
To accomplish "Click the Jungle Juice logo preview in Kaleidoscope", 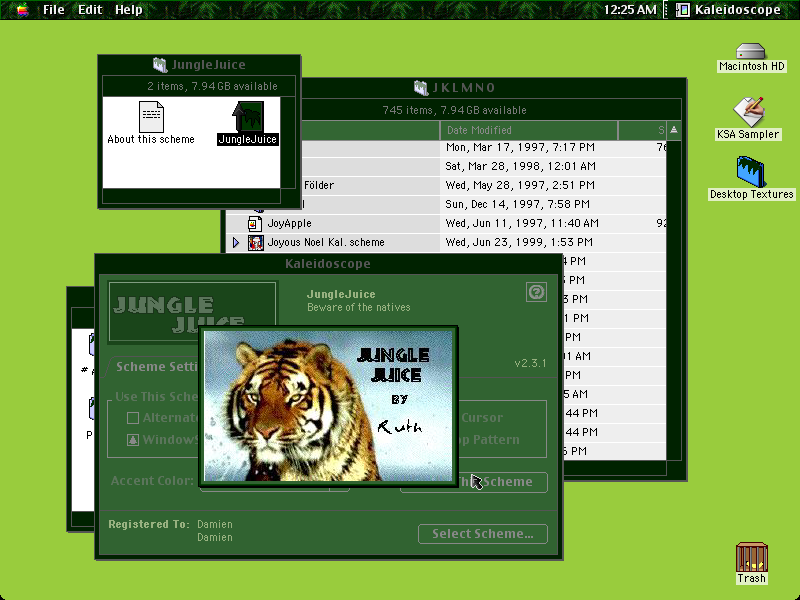I will pyautogui.click(x=192, y=311).
